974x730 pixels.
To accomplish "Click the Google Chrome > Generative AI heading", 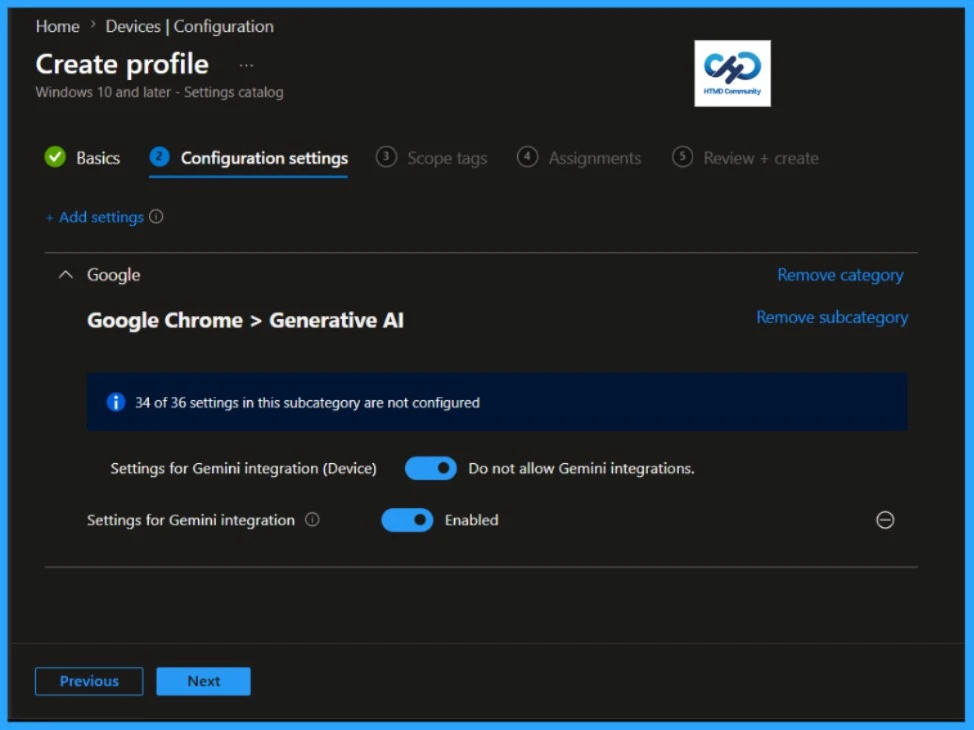I will pos(245,320).
